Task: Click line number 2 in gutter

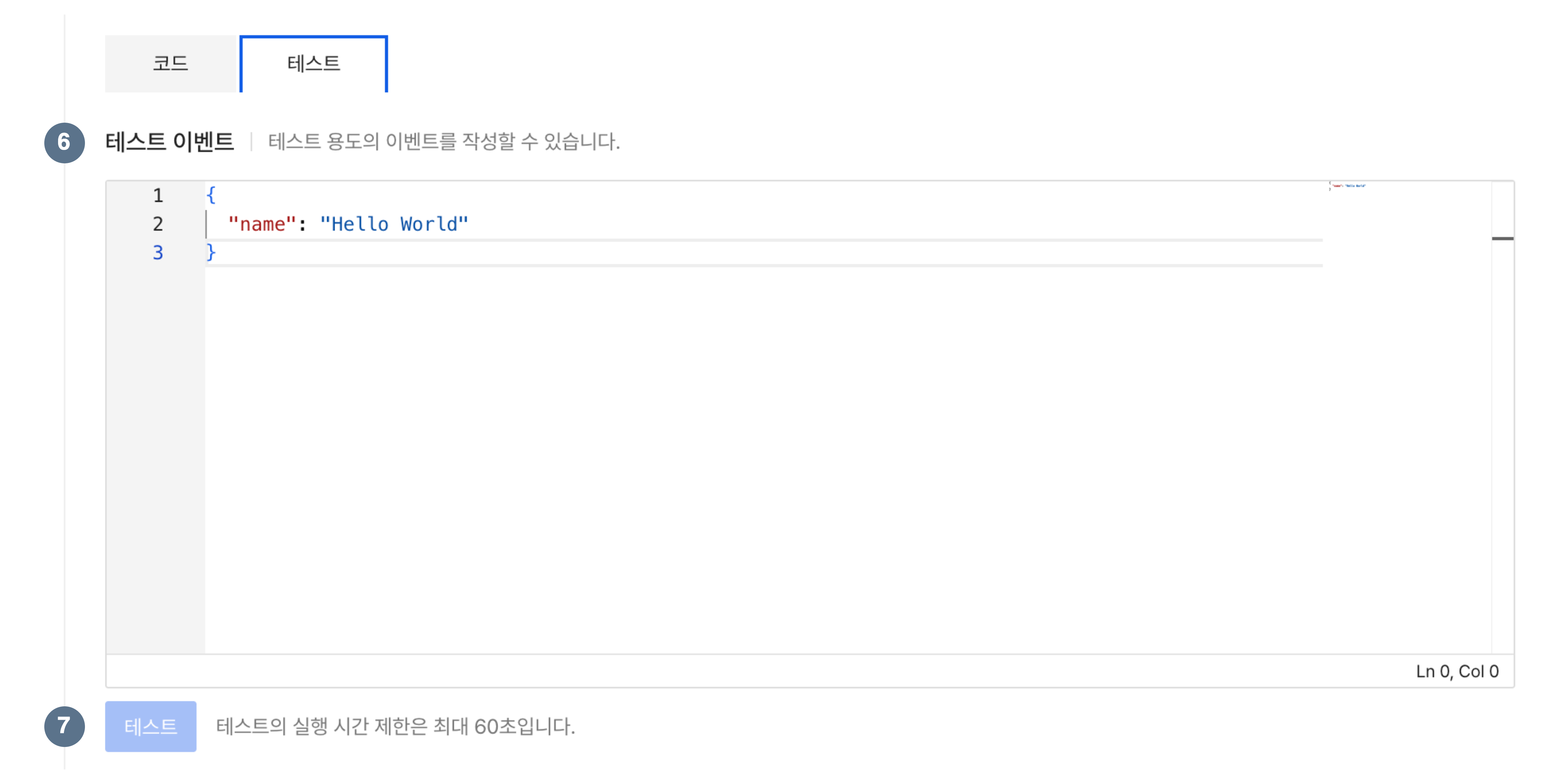Action: (158, 224)
